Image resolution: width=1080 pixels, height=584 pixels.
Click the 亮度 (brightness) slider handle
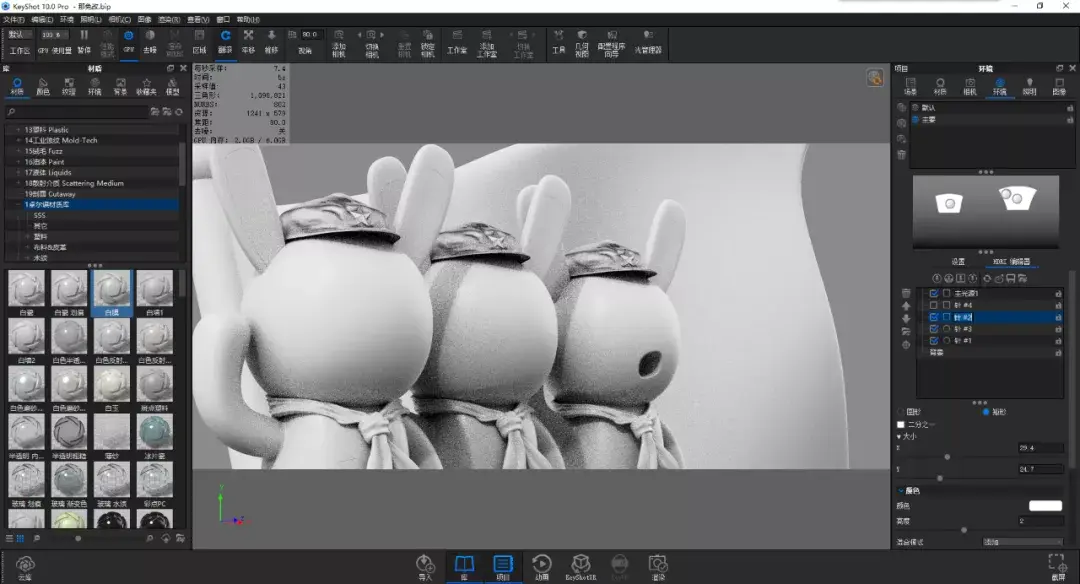(x=964, y=530)
